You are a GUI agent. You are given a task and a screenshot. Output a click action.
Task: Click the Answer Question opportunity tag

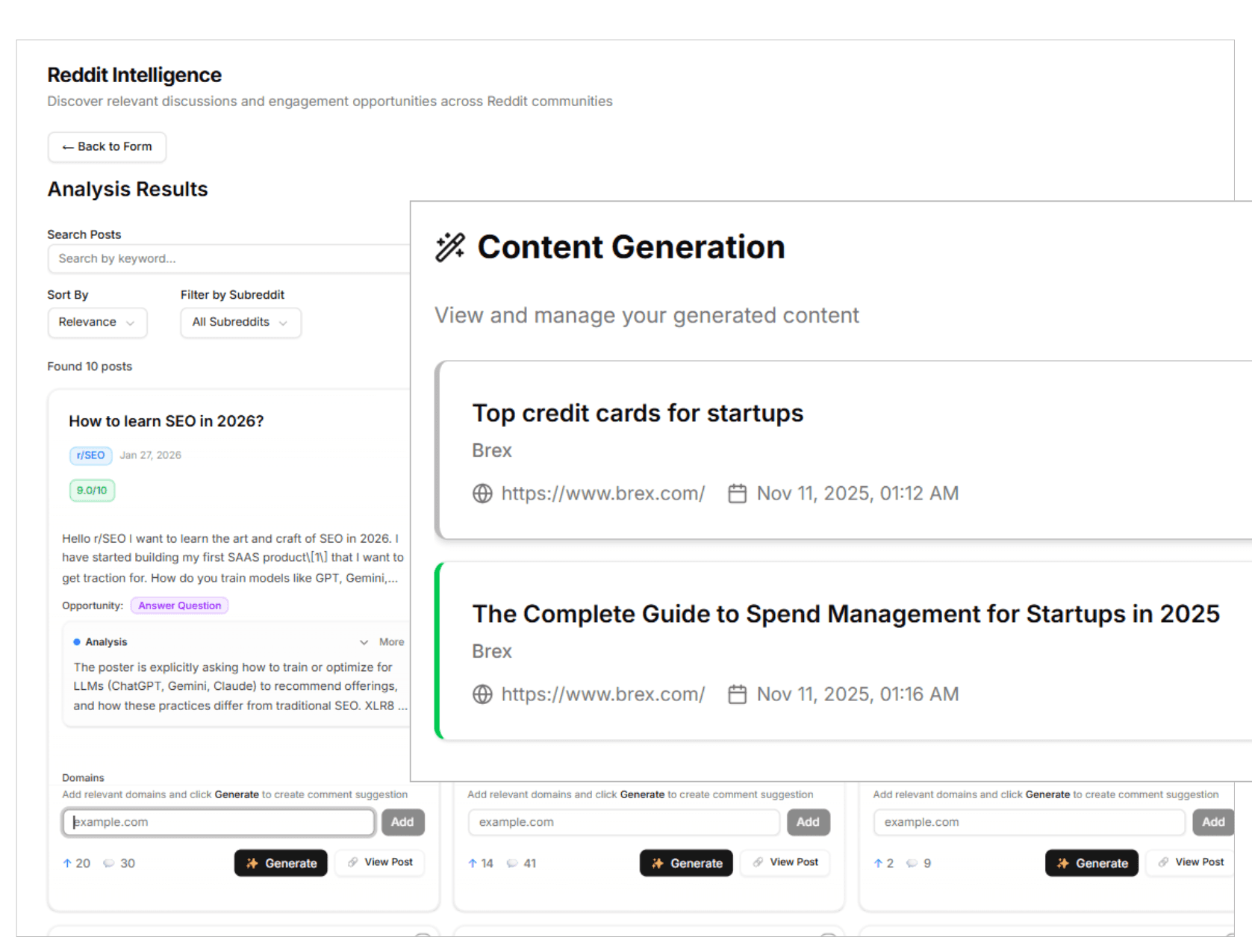pyautogui.click(x=179, y=606)
